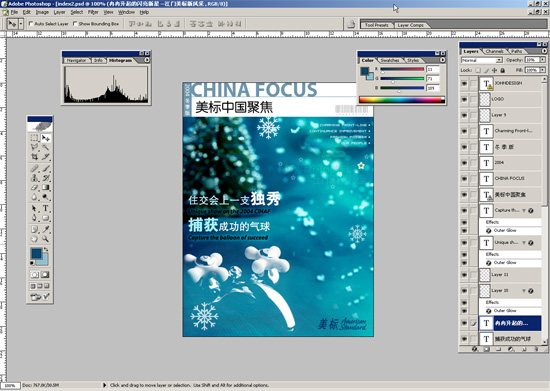Open the Layers panel flyout menu

click(x=544, y=51)
